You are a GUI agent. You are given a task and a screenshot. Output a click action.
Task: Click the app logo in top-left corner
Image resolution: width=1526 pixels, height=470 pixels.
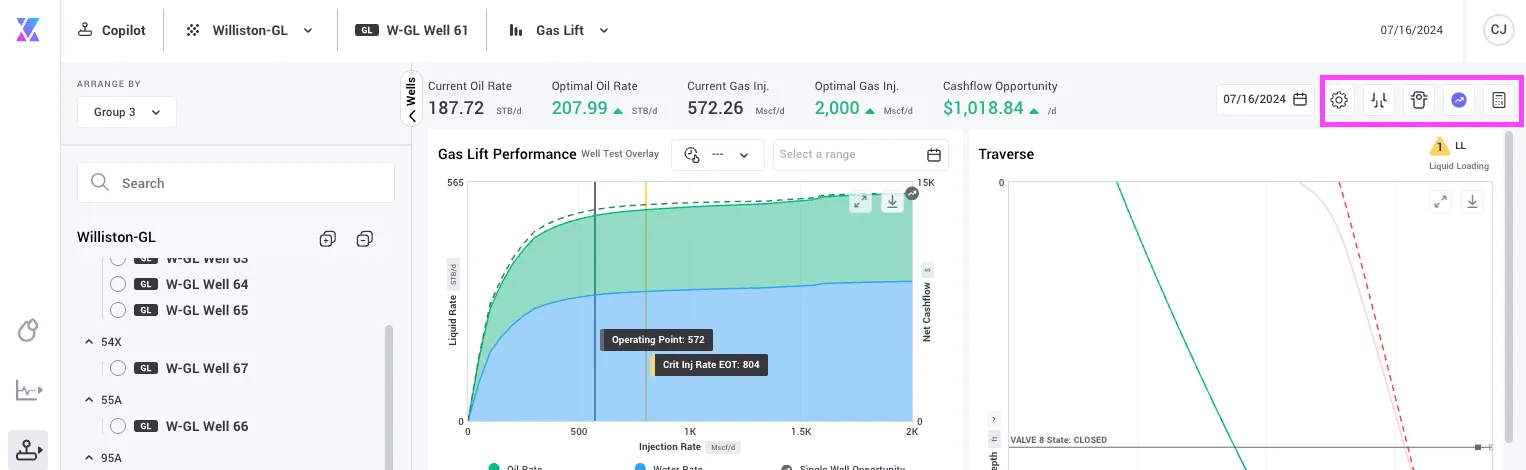coord(28,30)
